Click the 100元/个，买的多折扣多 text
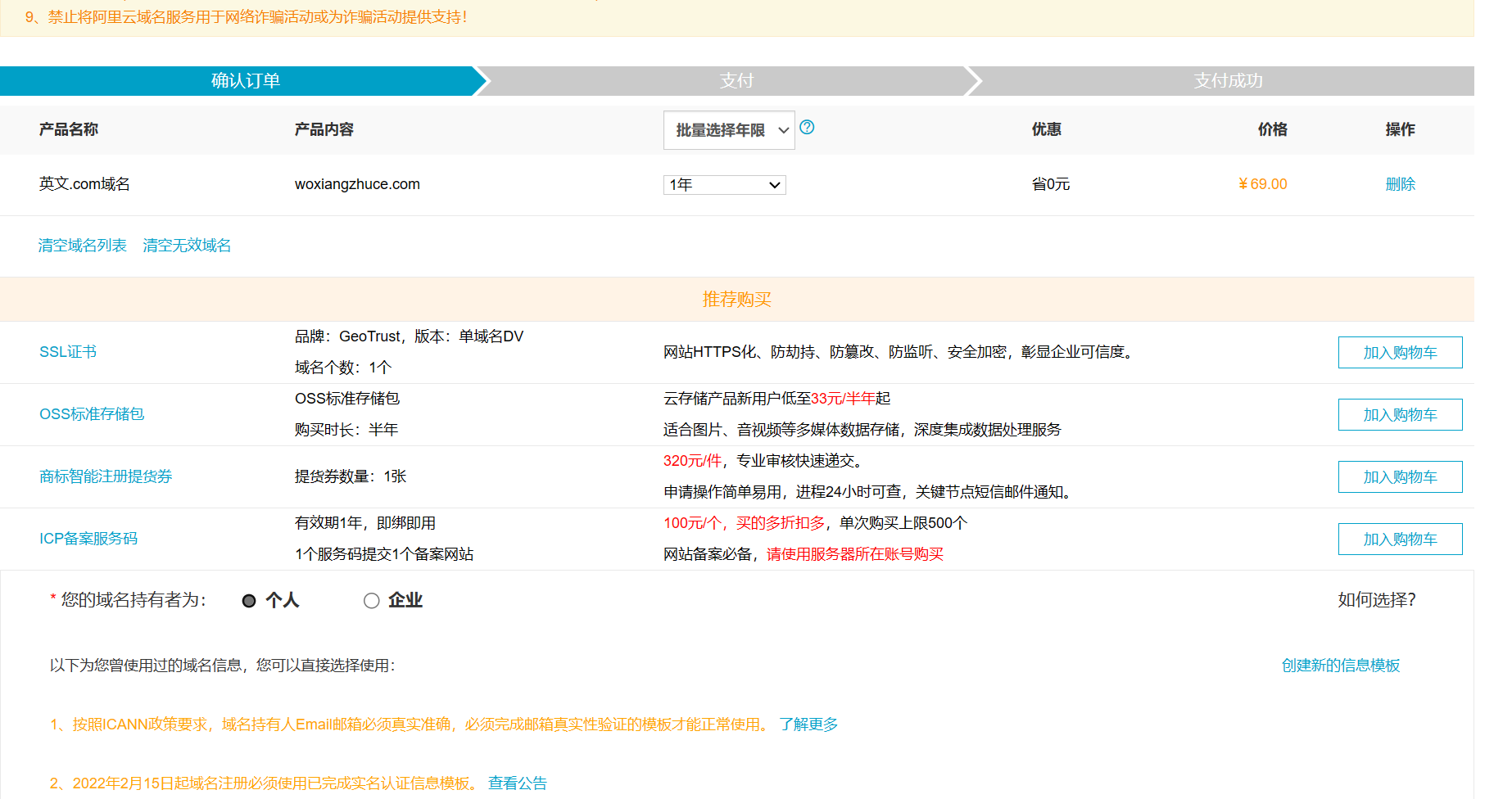 point(744,523)
